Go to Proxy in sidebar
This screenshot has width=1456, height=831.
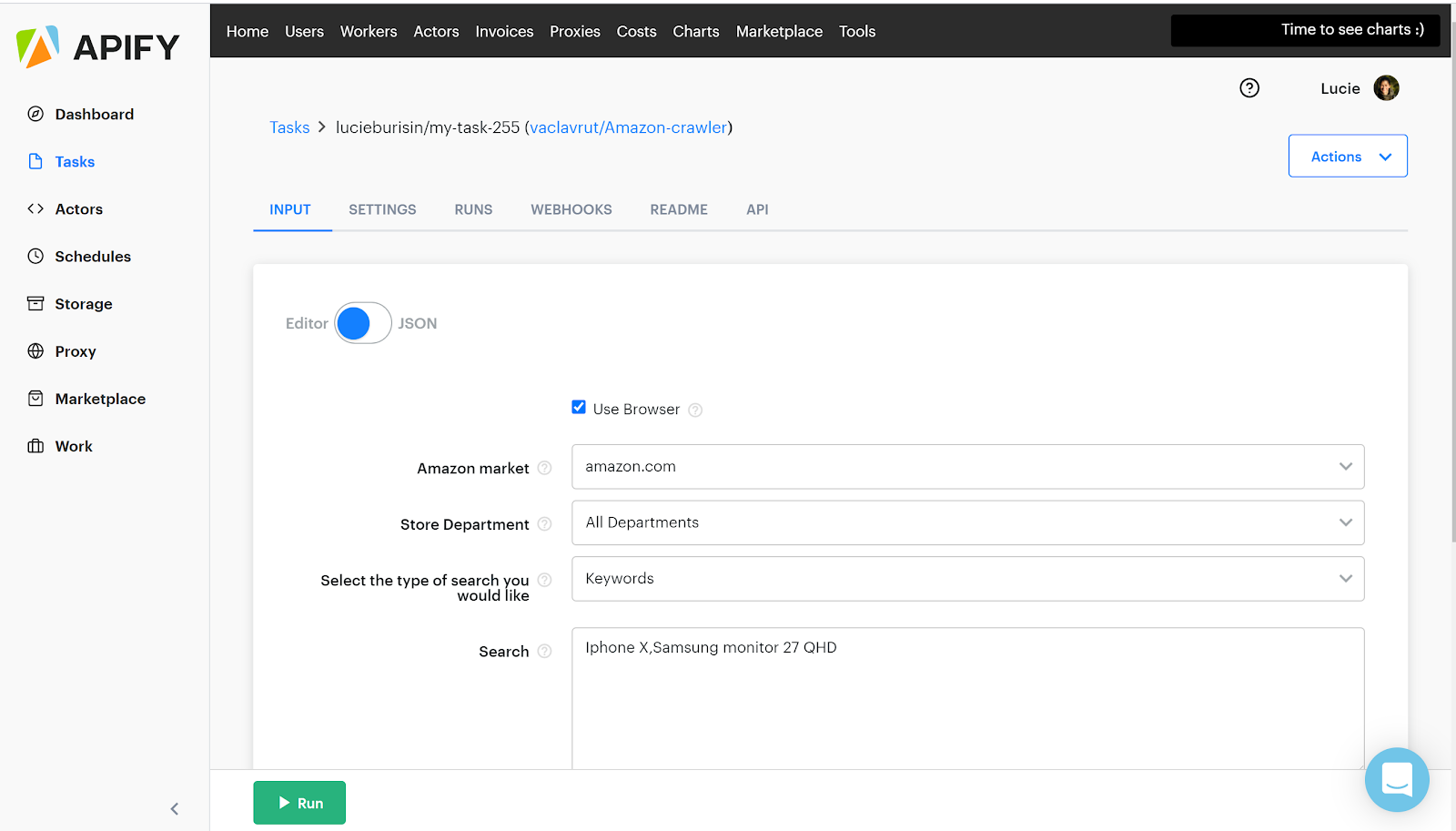(76, 350)
